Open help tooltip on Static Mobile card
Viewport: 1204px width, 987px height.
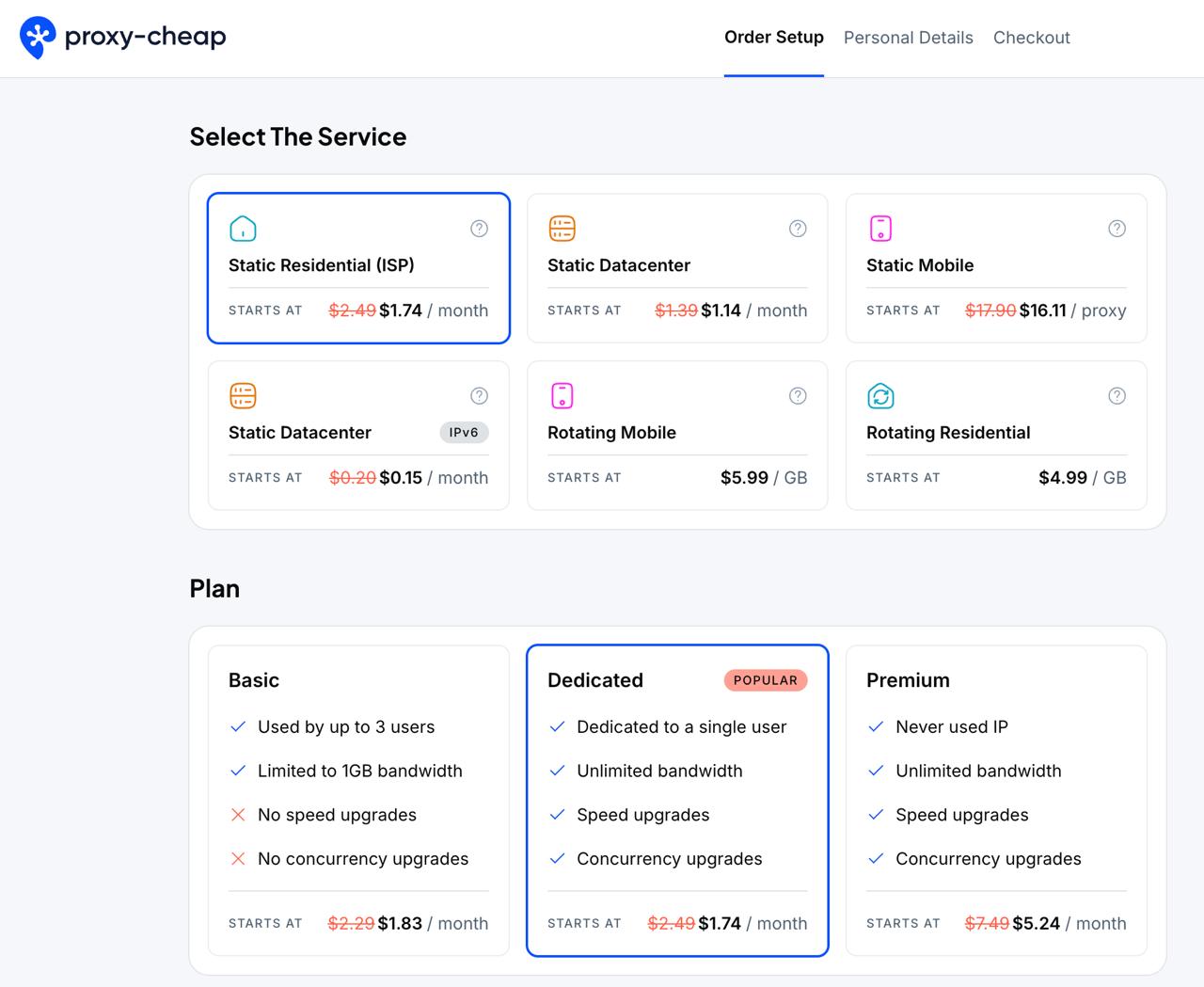click(1117, 228)
